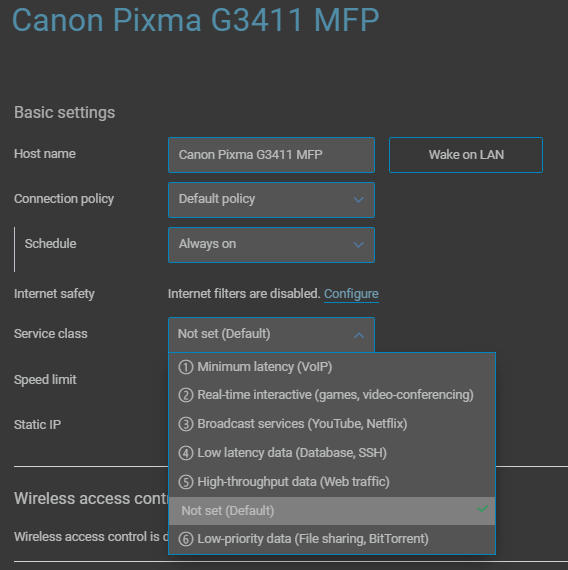
Task: Click the Host name input field
Action: [271, 155]
